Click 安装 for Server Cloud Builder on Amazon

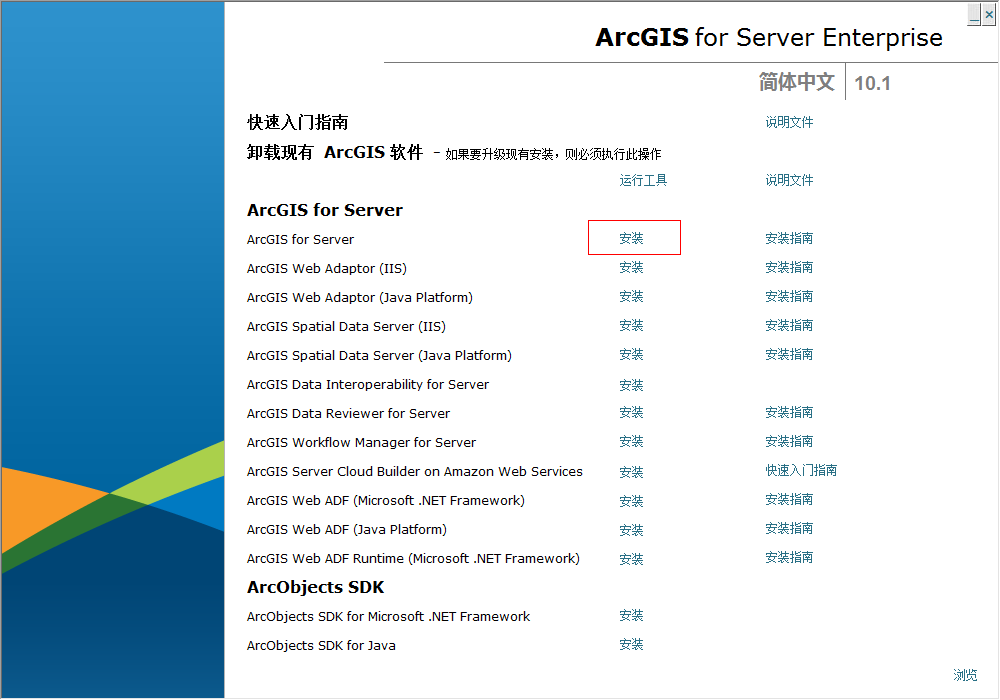pyautogui.click(x=631, y=472)
